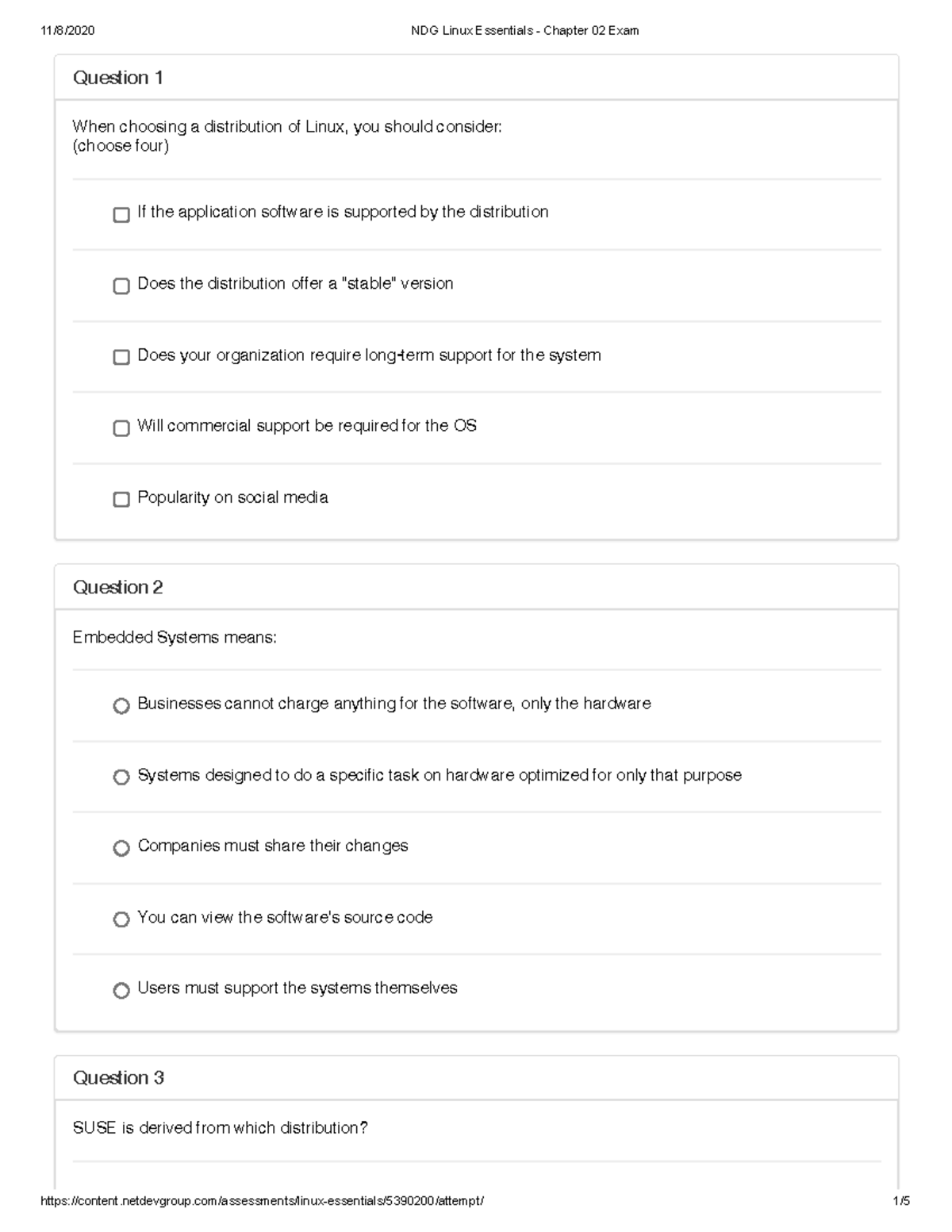Click the 'When choosing a distribution of Linux' prompt
Screen dimensions: 952x1232
pos(286,127)
